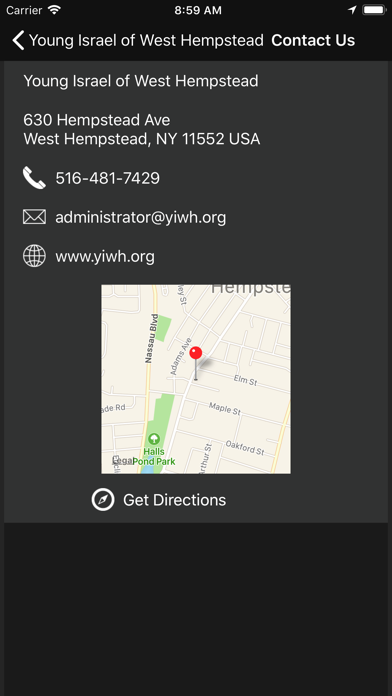This screenshot has width=392, height=696.
Task: Tap the 630 Hempstead Ave address line
Action: 97,120
